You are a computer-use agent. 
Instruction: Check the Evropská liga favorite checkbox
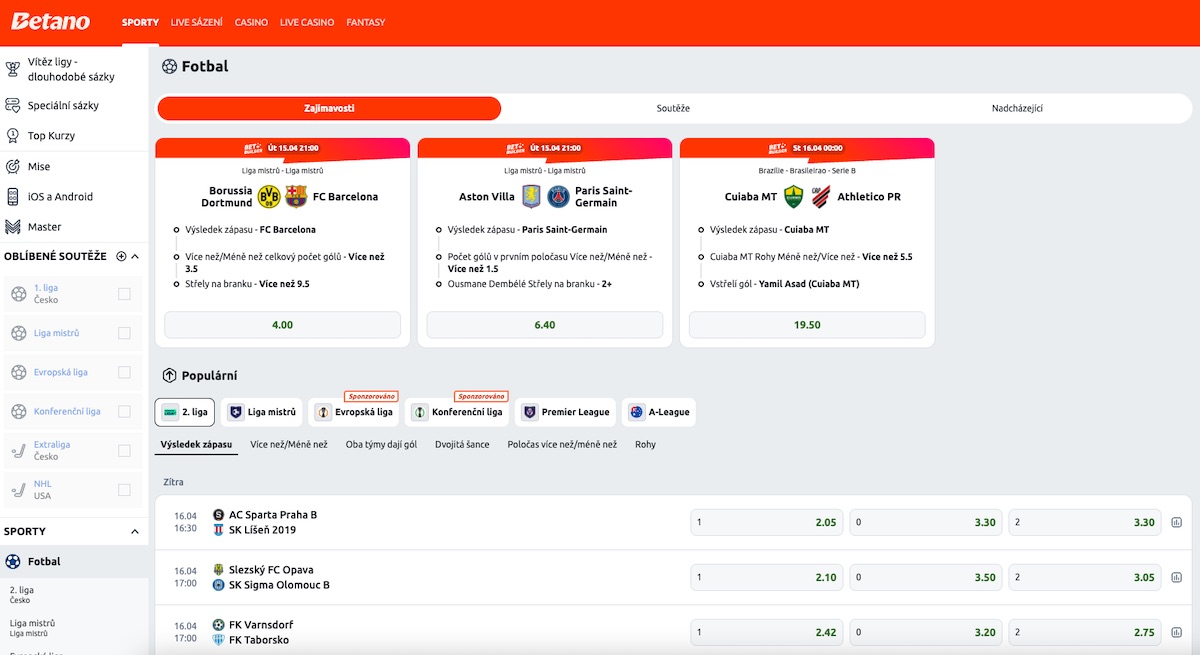pyautogui.click(x=124, y=372)
